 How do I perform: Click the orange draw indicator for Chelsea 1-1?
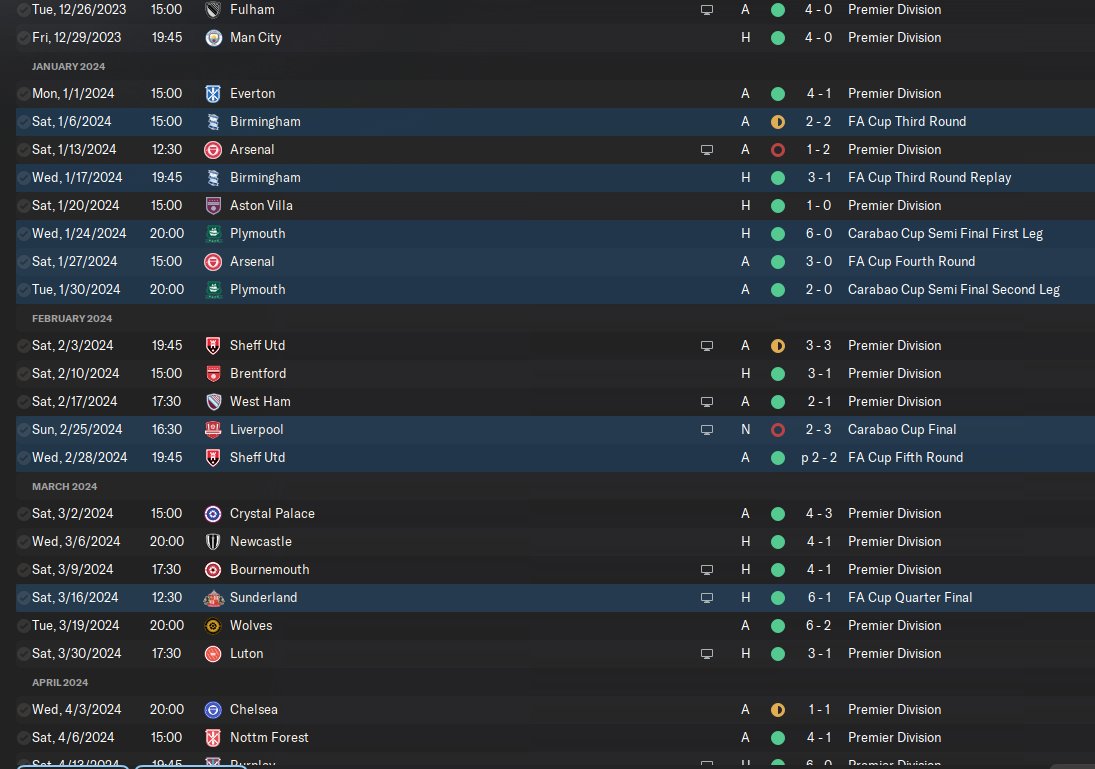(777, 710)
